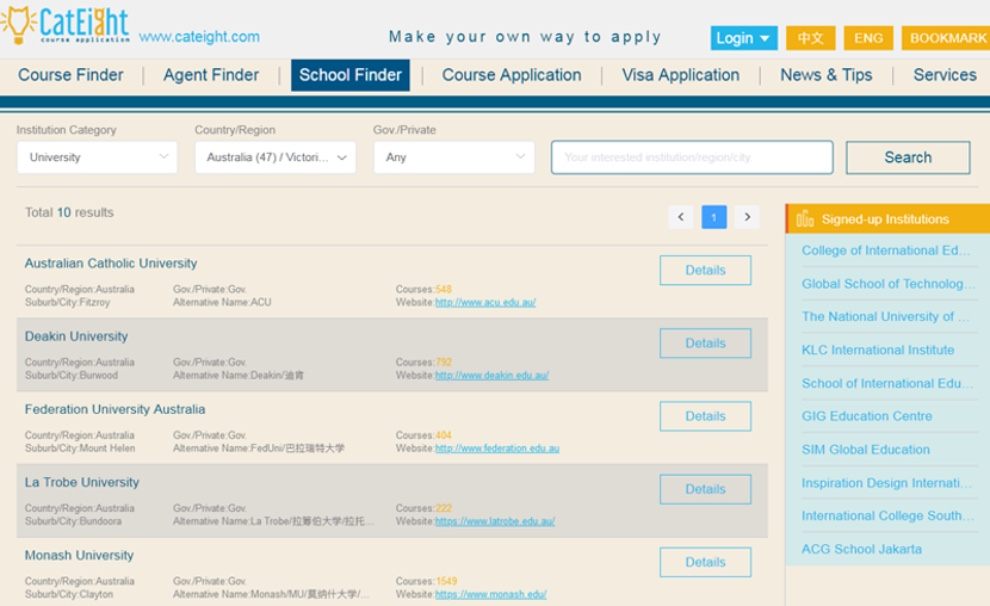Open KLC International Institute in sidebar
The width and height of the screenshot is (990, 606).
[x=877, y=350]
